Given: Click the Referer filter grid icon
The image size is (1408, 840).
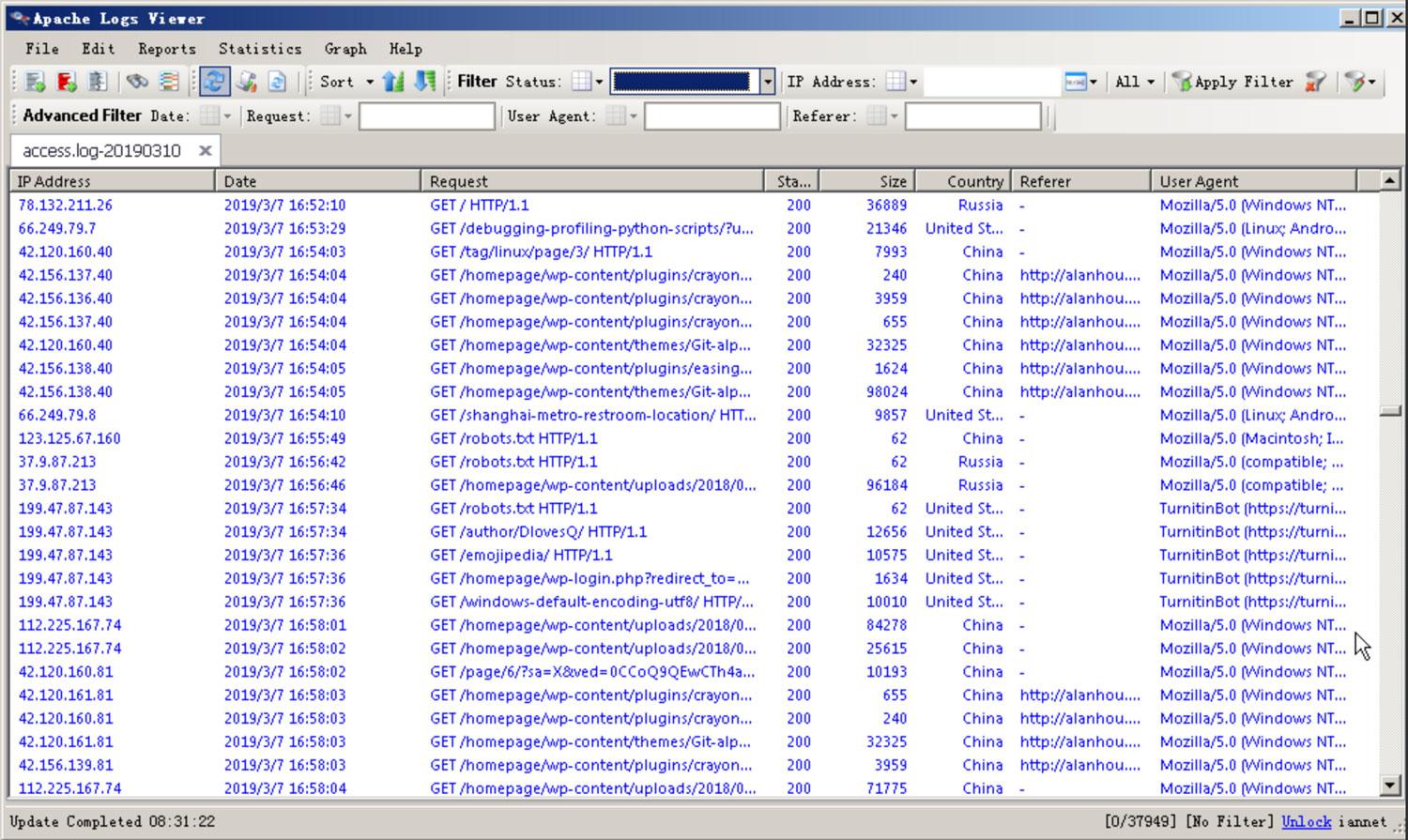Looking at the screenshot, I should pyautogui.click(x=877, y=116).
